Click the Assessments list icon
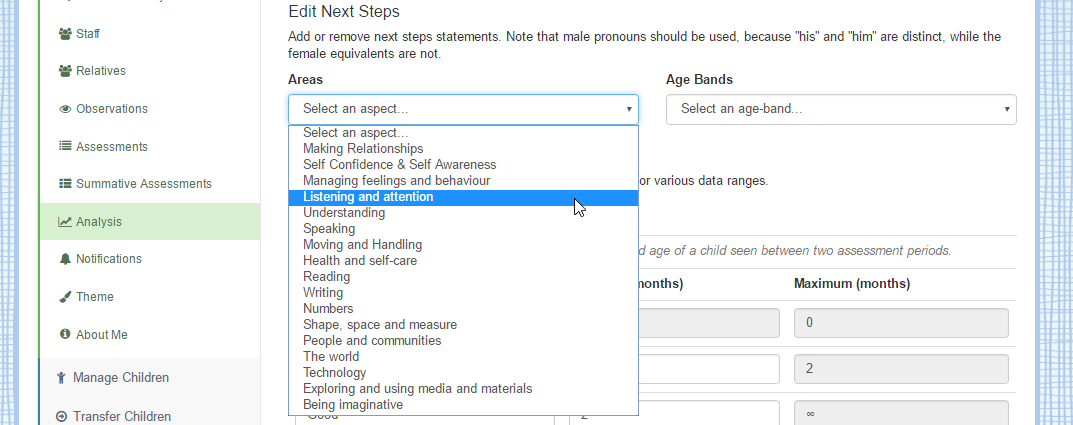 (66, 146)
